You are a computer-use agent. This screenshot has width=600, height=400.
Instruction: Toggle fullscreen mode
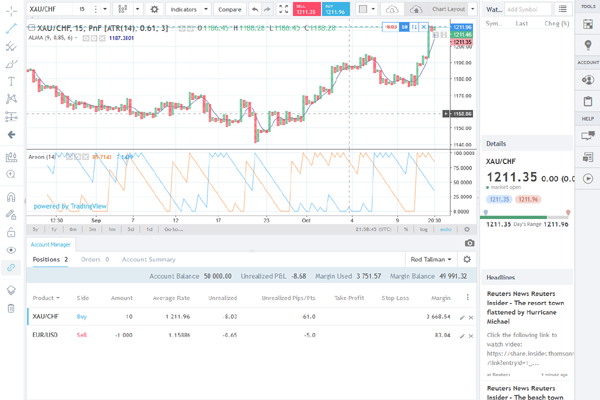[284, 9]
